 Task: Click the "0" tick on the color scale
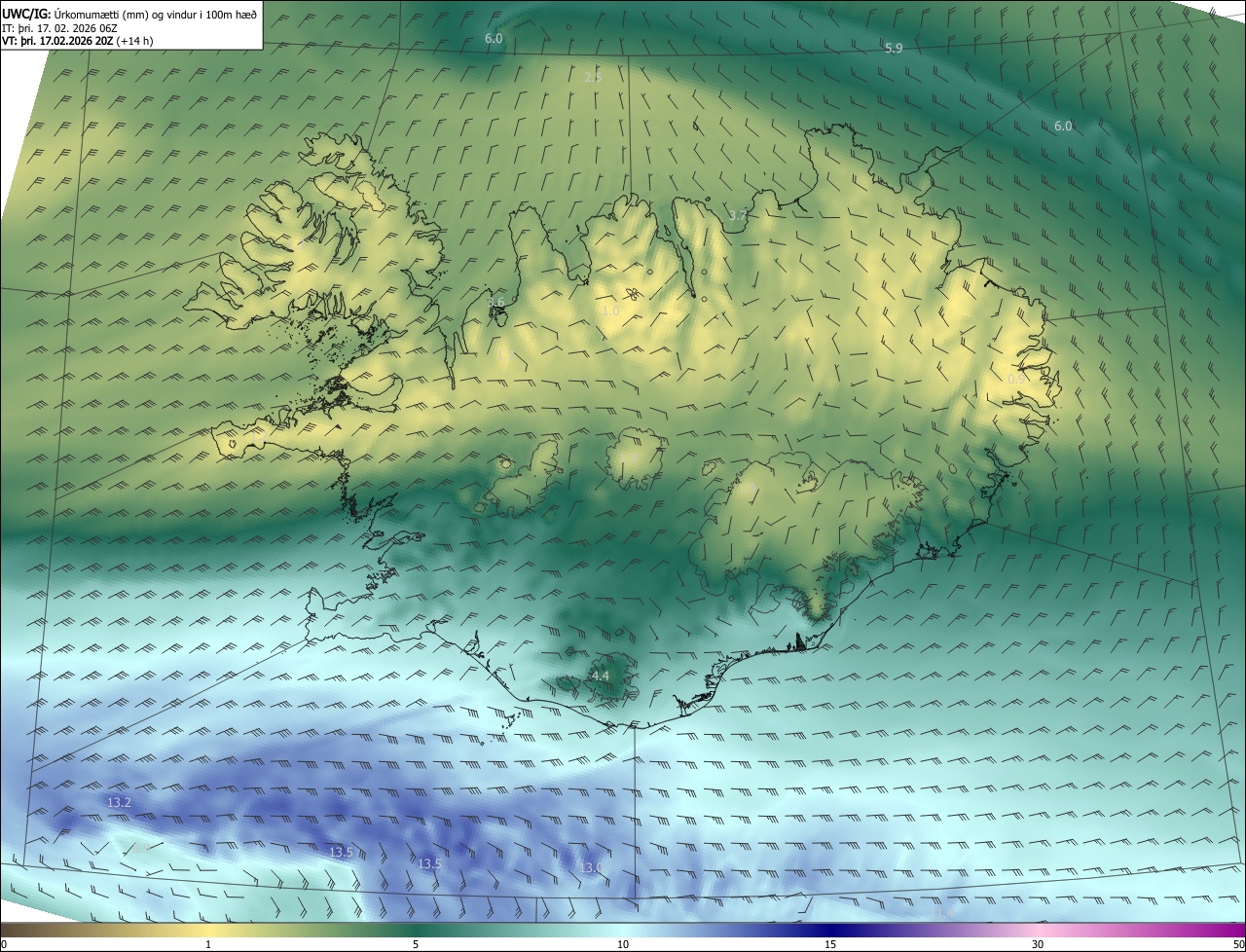tap(4, 944)
